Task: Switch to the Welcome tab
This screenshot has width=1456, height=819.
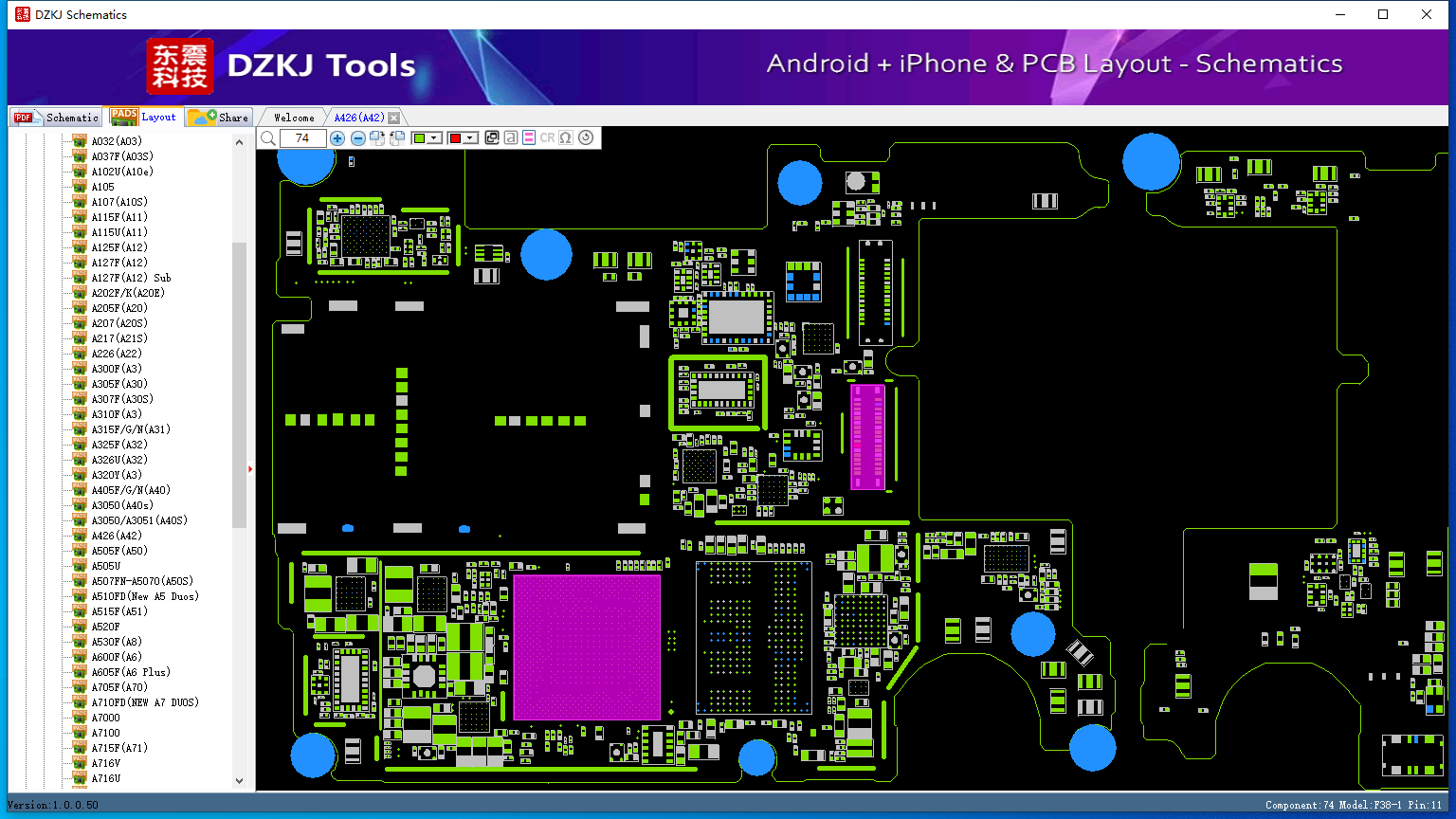Action: point(293,117)
